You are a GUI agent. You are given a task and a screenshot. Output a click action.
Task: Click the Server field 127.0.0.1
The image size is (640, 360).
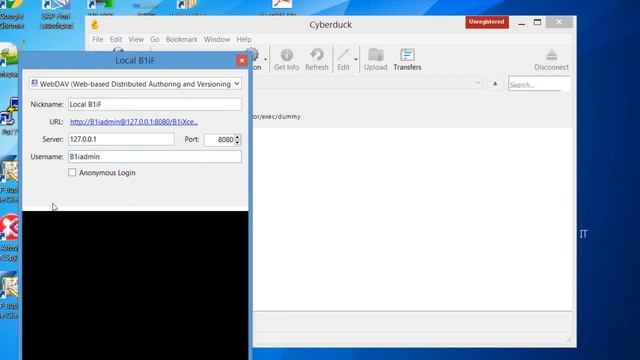[x=121, y=139]
